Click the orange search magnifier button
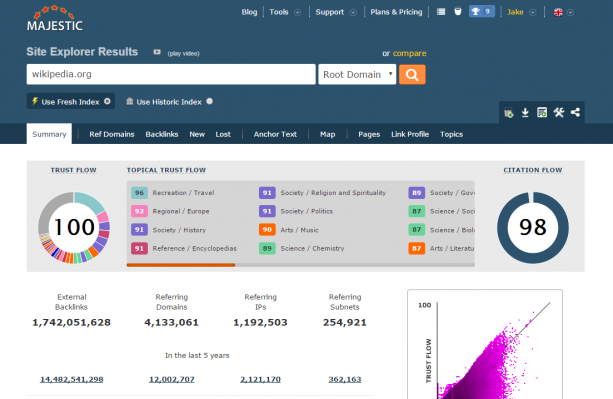This screenshot has height=399, width=613. [x=412, y=74]
